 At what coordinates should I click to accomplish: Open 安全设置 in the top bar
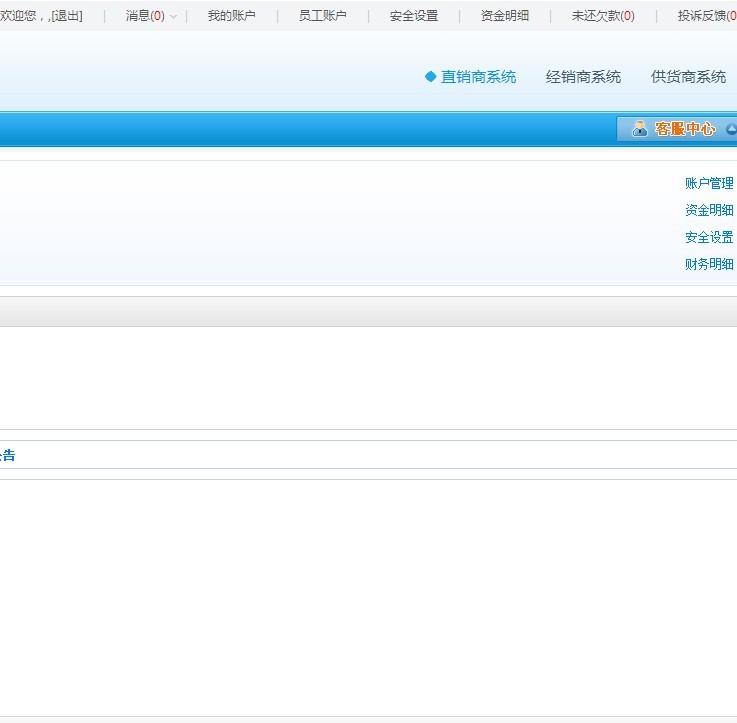point(414,16)
